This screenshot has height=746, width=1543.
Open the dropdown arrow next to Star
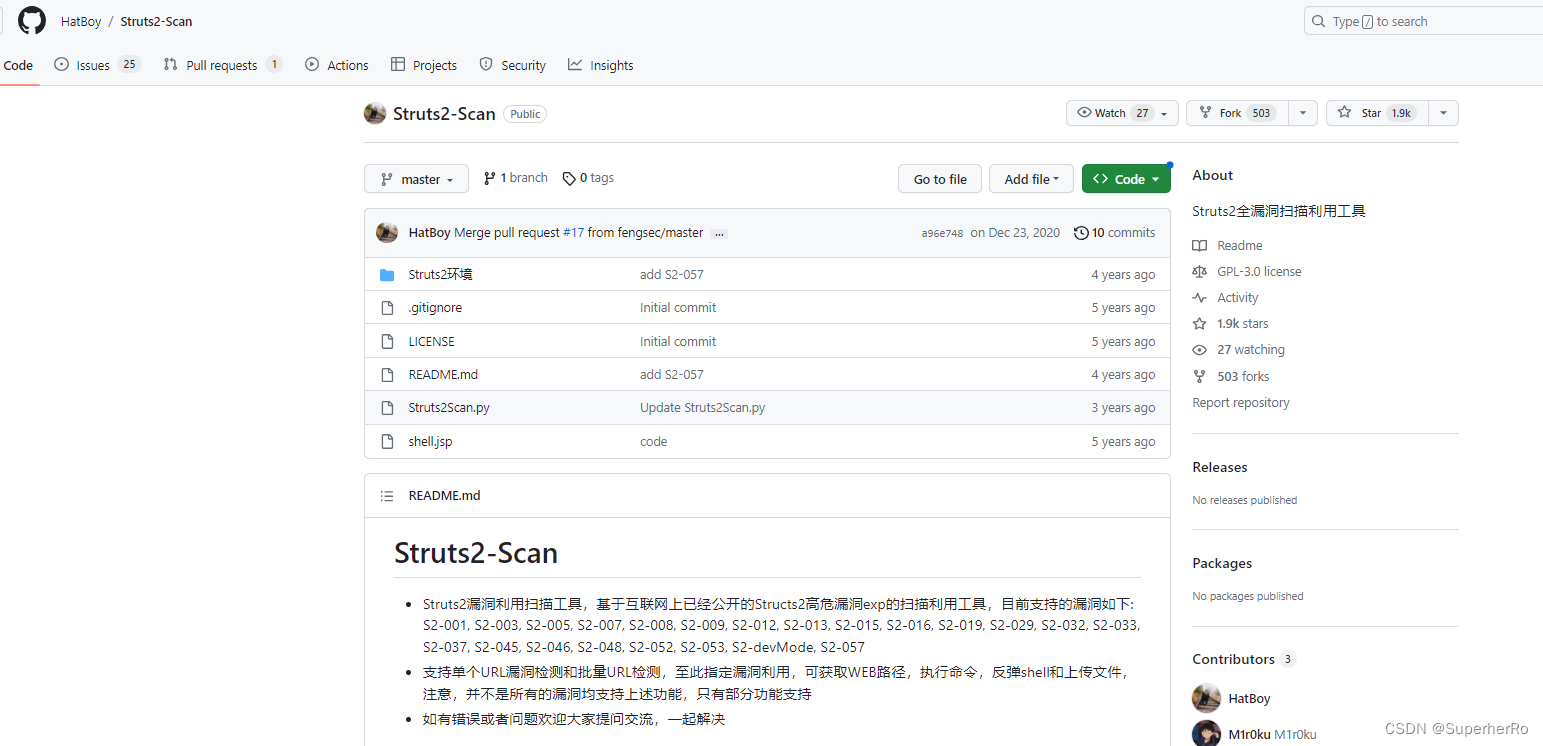[x=1443, y=113]
